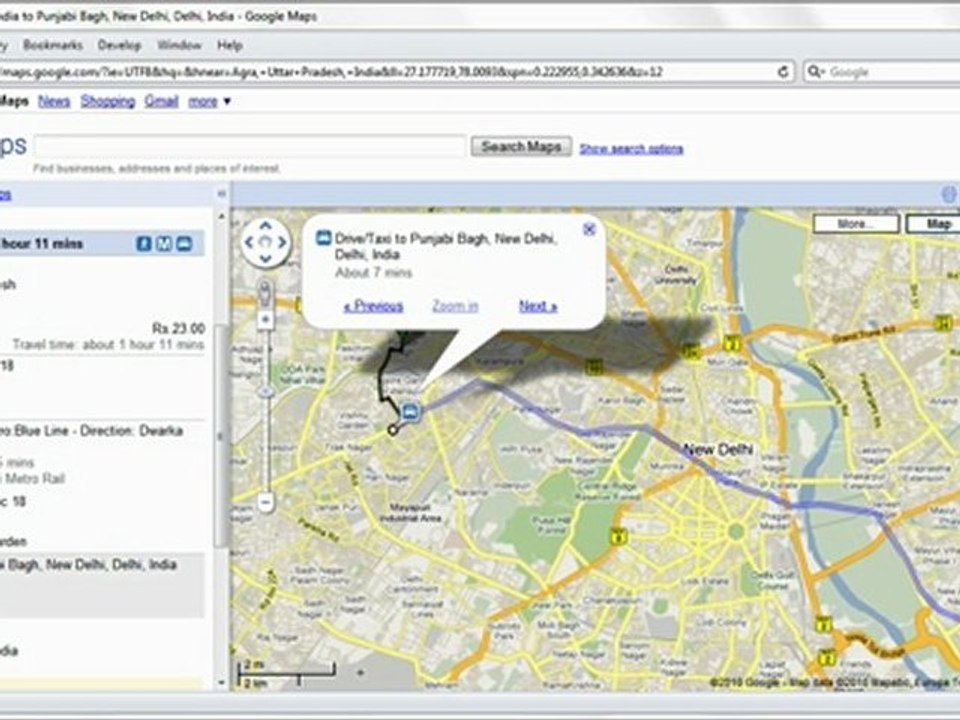Click the 'Drive/Taxi to Punjabi Bagh' bubble title

tap(446, 246)
